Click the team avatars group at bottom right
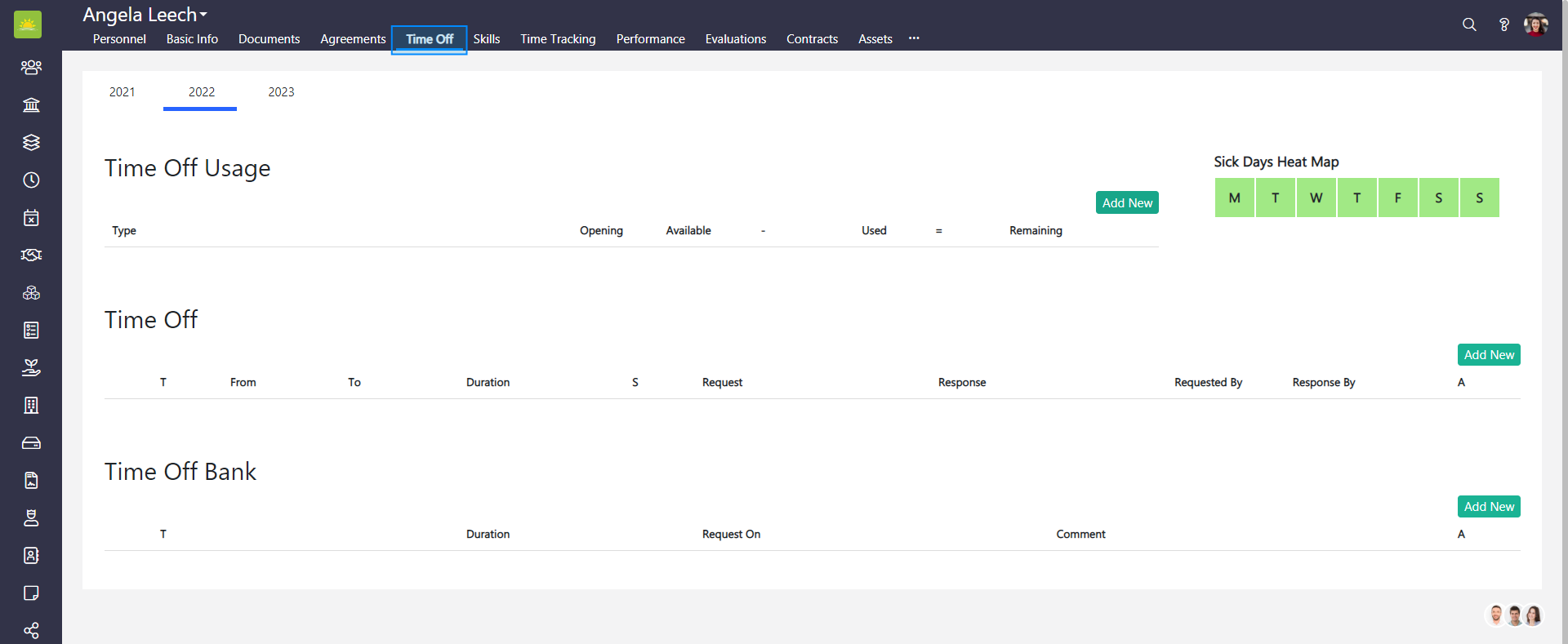Image resolution: width=1568 pixels, height=644 pixels. 1514,615
